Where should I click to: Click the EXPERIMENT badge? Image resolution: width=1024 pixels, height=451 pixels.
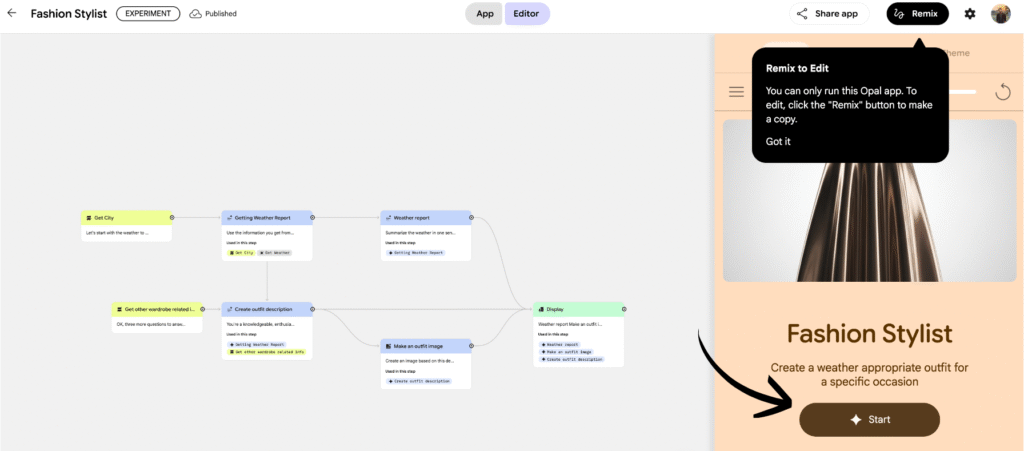148,14
